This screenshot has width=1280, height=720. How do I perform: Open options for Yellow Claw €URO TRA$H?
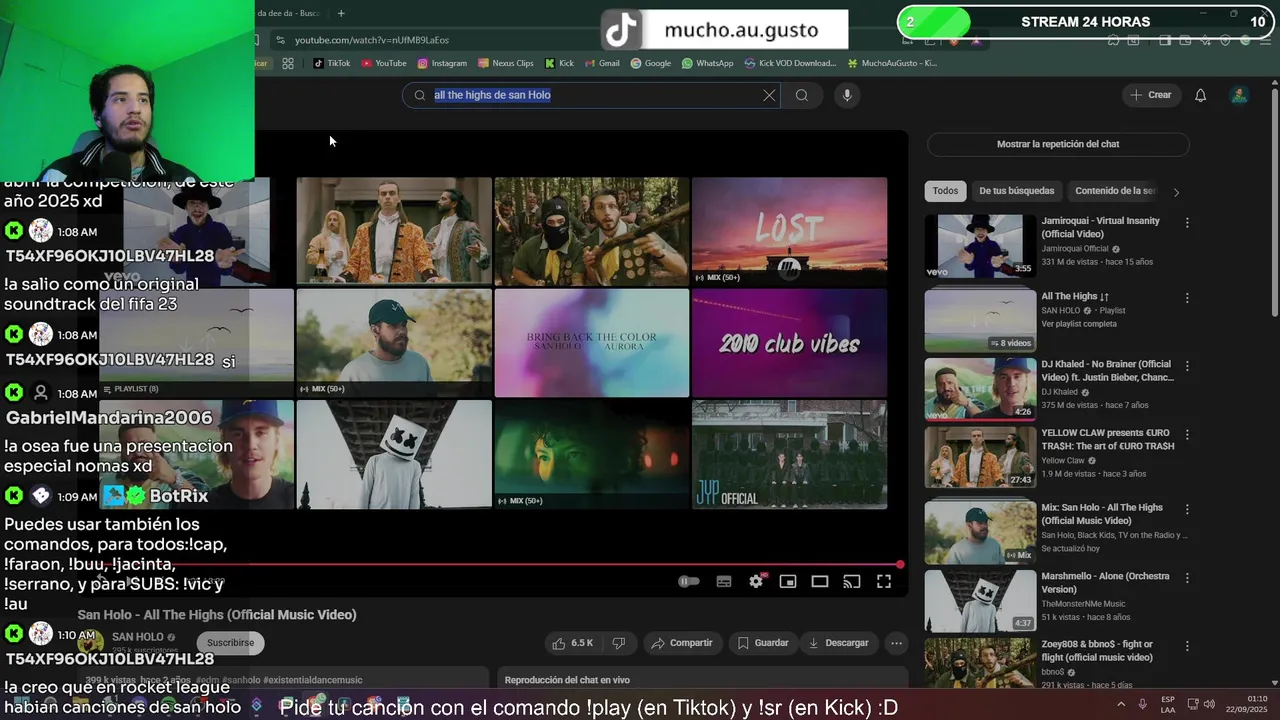[x=1187, y=435]
